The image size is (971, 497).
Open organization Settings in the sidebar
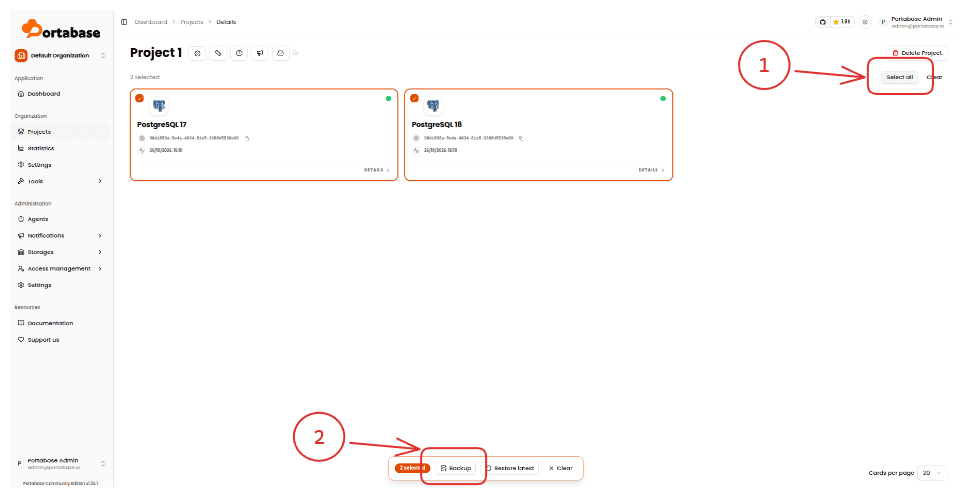(60, 165)
